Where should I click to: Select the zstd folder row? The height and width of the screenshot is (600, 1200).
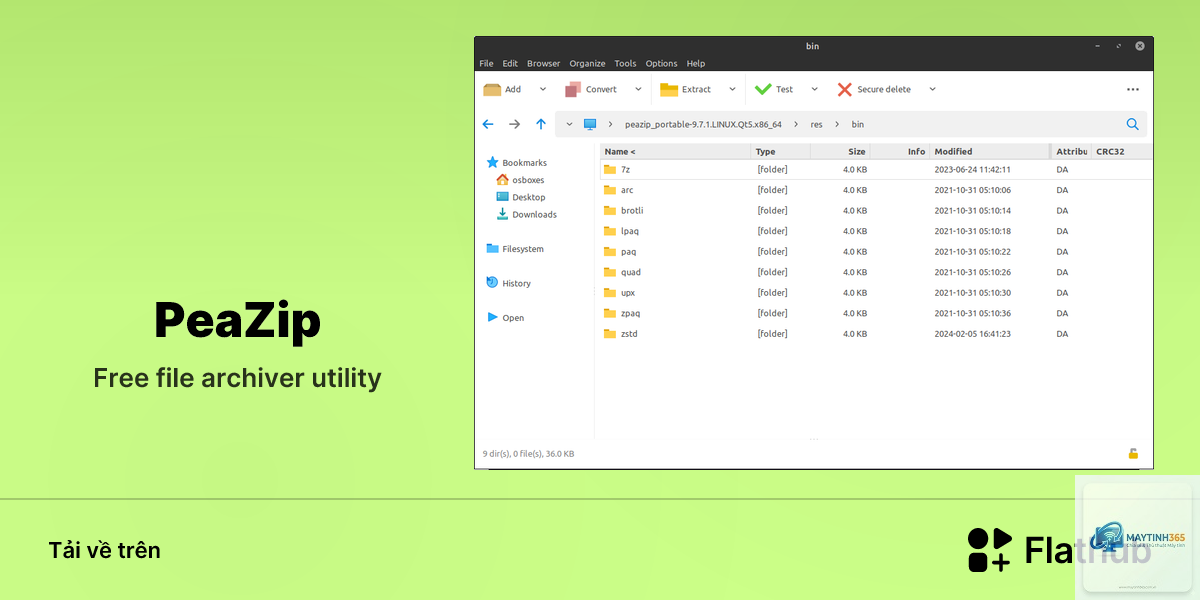[x=876, y=334]
